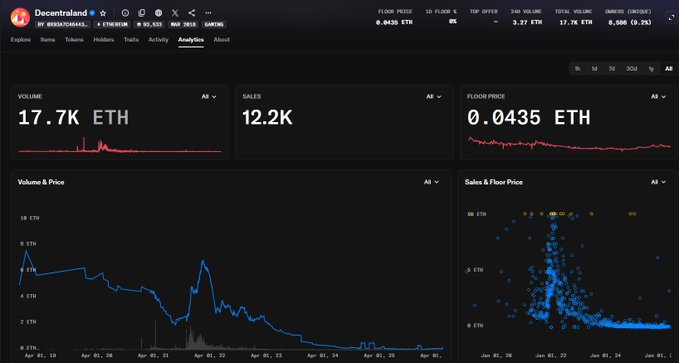Screen dimensions: 679x363
Task: Click the expand header icon at top right
Action: pos(671,17)
